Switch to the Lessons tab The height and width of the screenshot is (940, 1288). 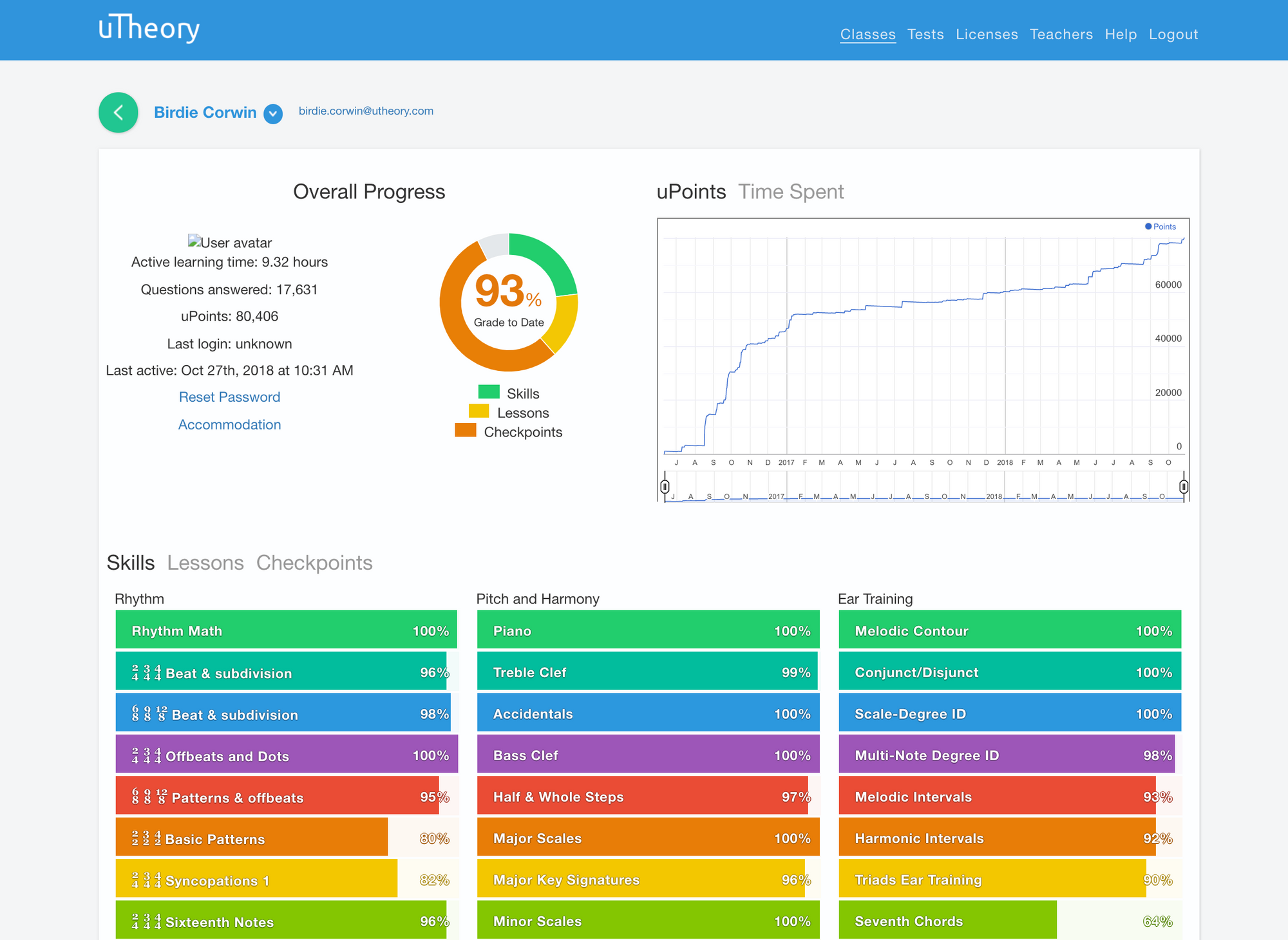205,563
